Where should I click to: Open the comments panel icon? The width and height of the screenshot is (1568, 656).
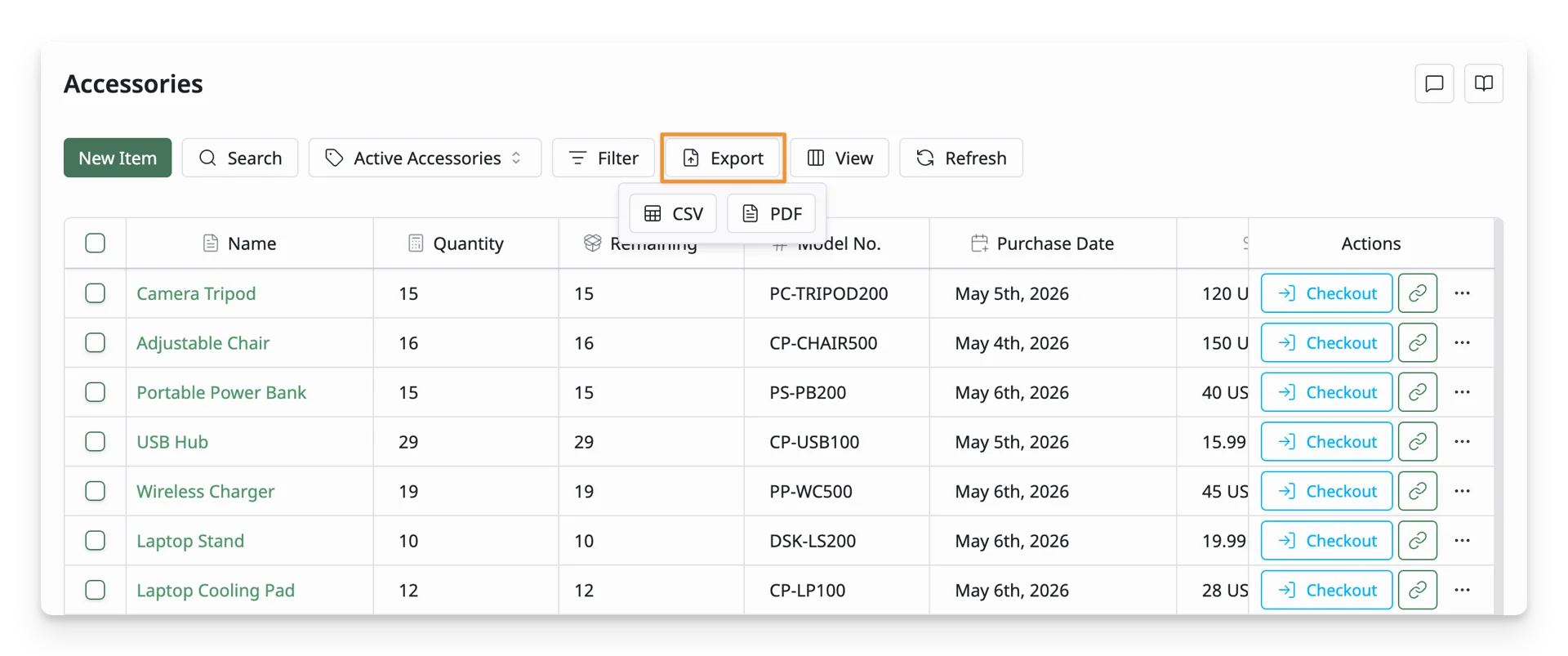coord(1434,83)
